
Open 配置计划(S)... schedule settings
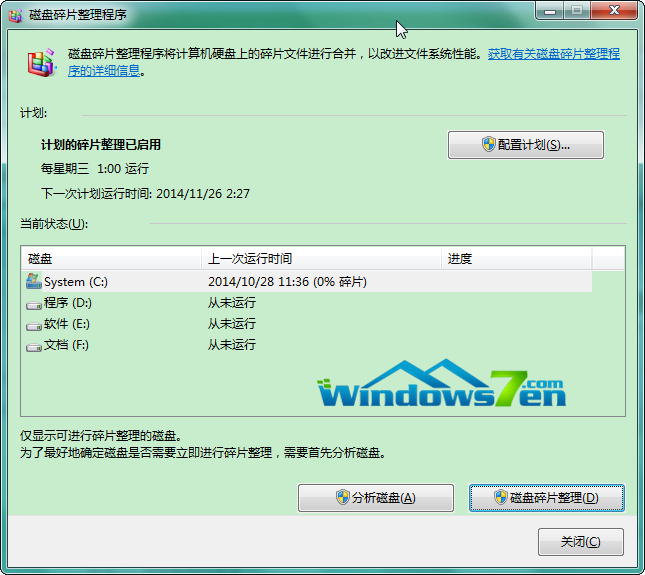pos(526,145)
